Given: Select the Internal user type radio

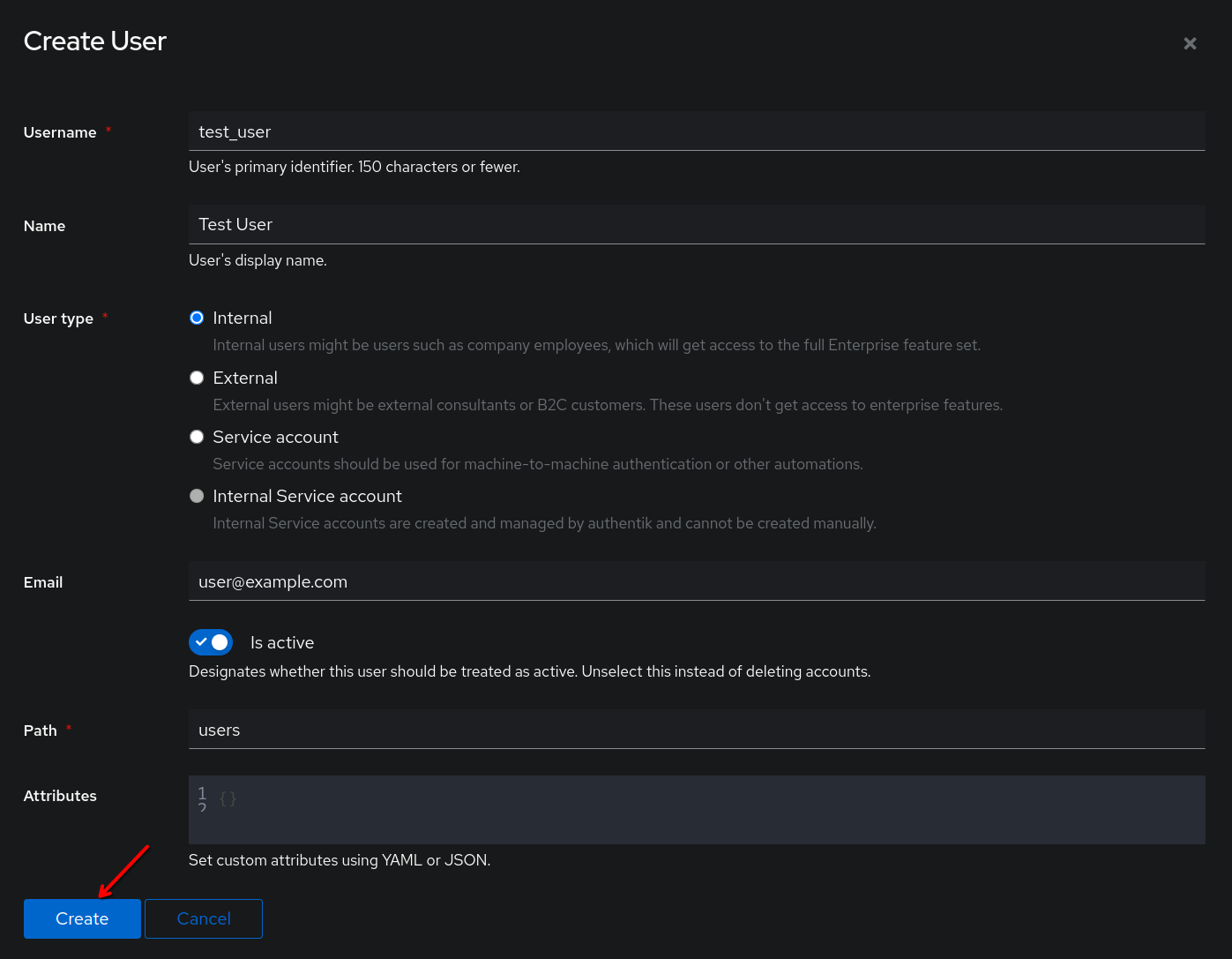Looking at the screenshot, I should tap(197, 318).
